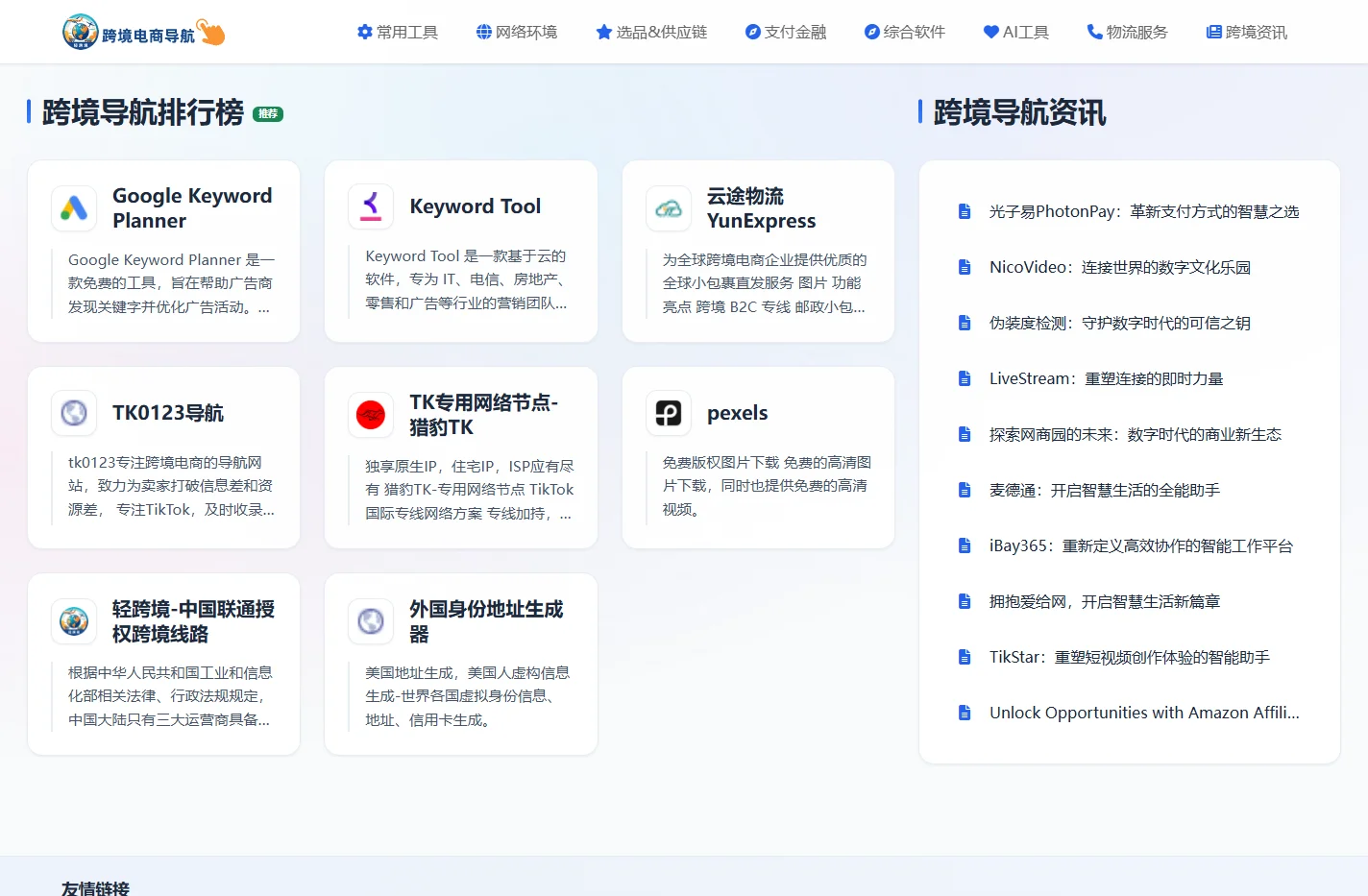Viewport: 1368px width, 896px height.
Task: Click the document icon beside LiveStream article
Action: click(965, 378)
